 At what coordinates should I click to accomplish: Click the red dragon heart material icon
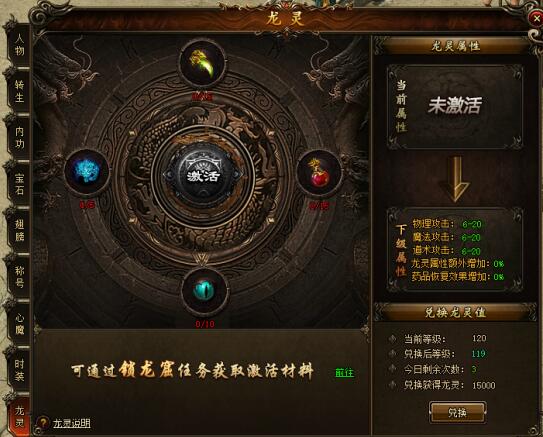click(319, 173)
